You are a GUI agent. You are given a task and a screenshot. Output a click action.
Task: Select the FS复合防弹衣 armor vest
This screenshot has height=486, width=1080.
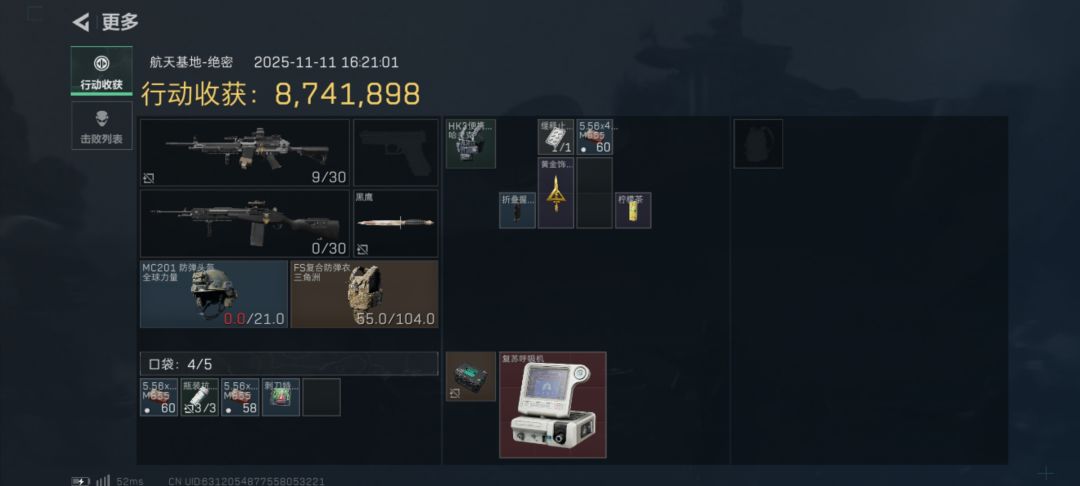coord(364,294)
